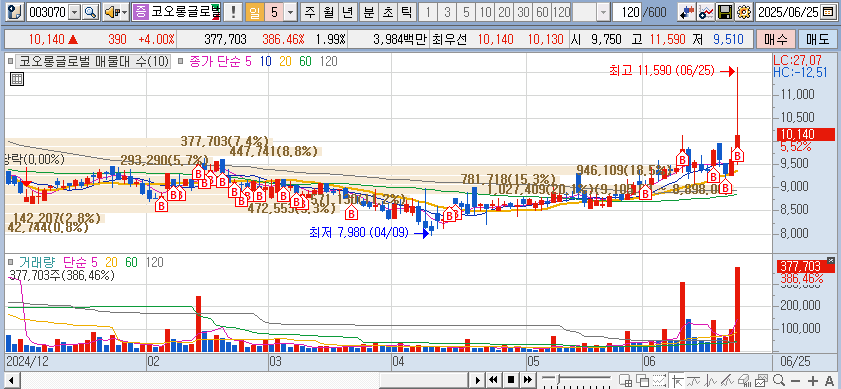Select interval preset 120

(x=561, y=12)
